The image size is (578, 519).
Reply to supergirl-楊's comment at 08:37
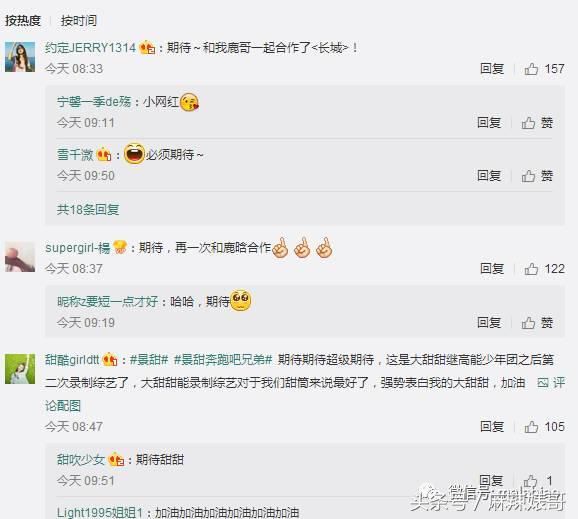point(492,269)
